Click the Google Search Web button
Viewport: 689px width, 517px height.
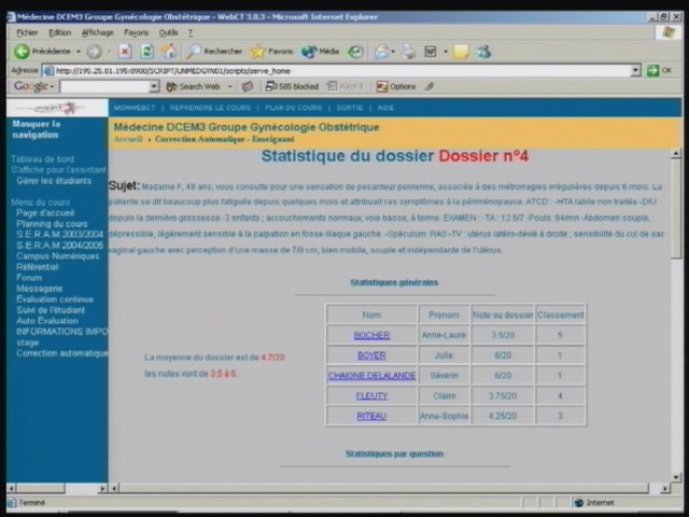click(x=193, y=87)
